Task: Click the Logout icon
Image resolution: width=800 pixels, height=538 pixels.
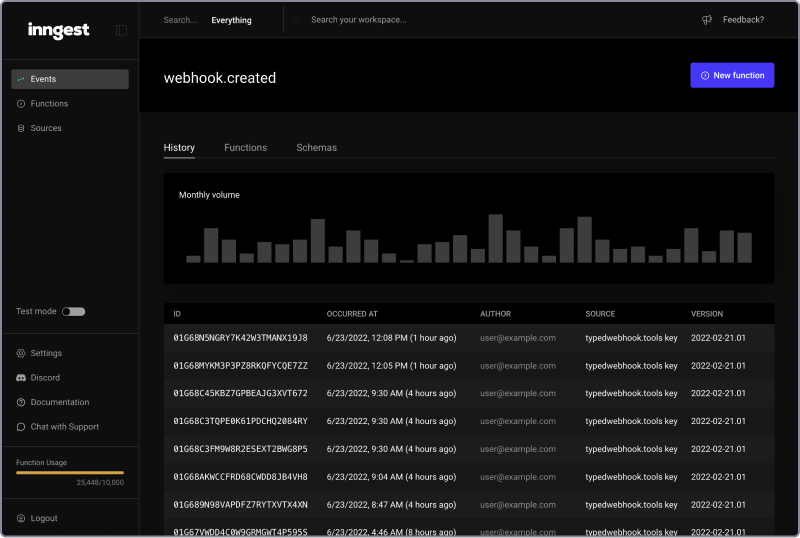Action: pyautogui.click(x=21, y=518)
